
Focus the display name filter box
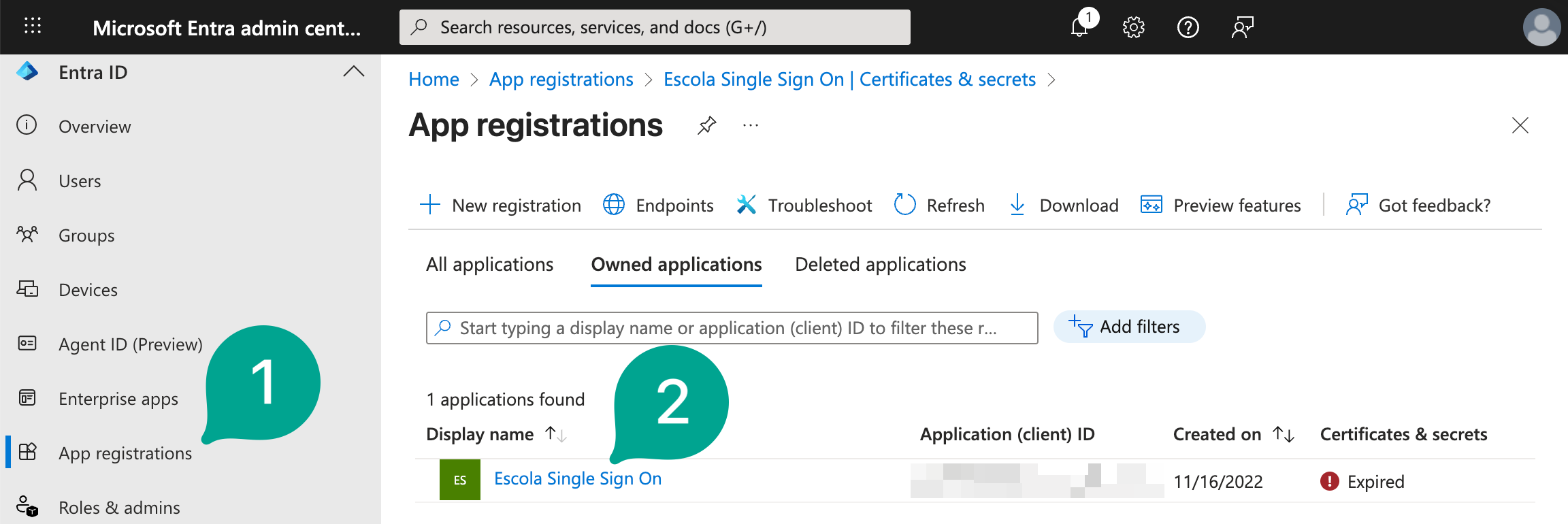(732, 328)
